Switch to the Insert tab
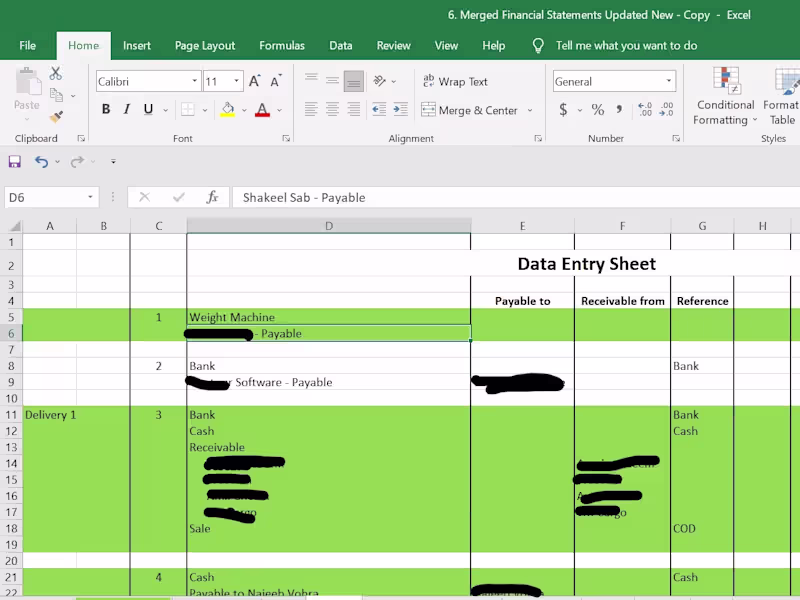The height and width of the screenshot is (600, 800). (137, 45)
